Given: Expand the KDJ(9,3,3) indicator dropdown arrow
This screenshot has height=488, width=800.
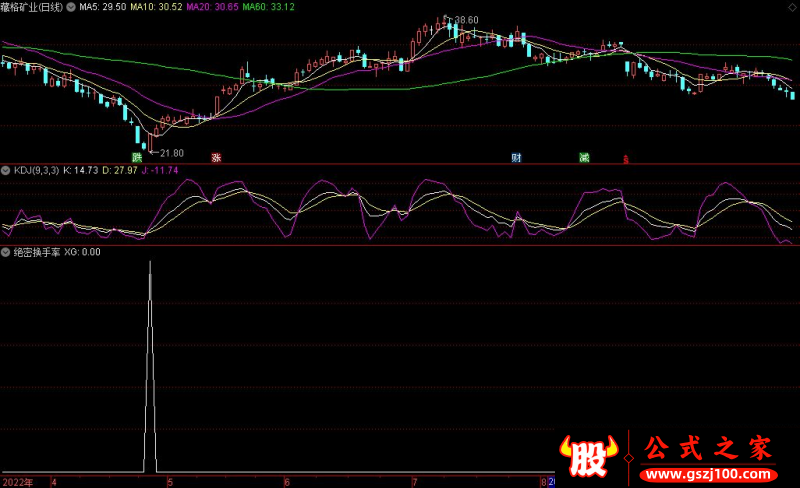Looking at the screenshot, I should point(6,171).
